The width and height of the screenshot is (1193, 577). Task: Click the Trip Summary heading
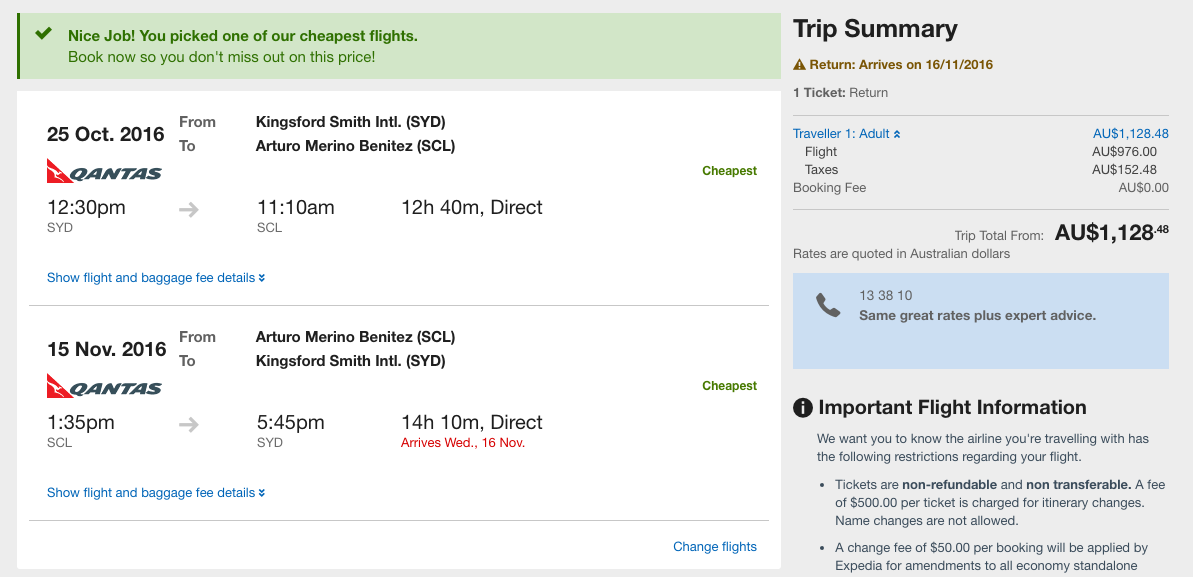point(875,29)
